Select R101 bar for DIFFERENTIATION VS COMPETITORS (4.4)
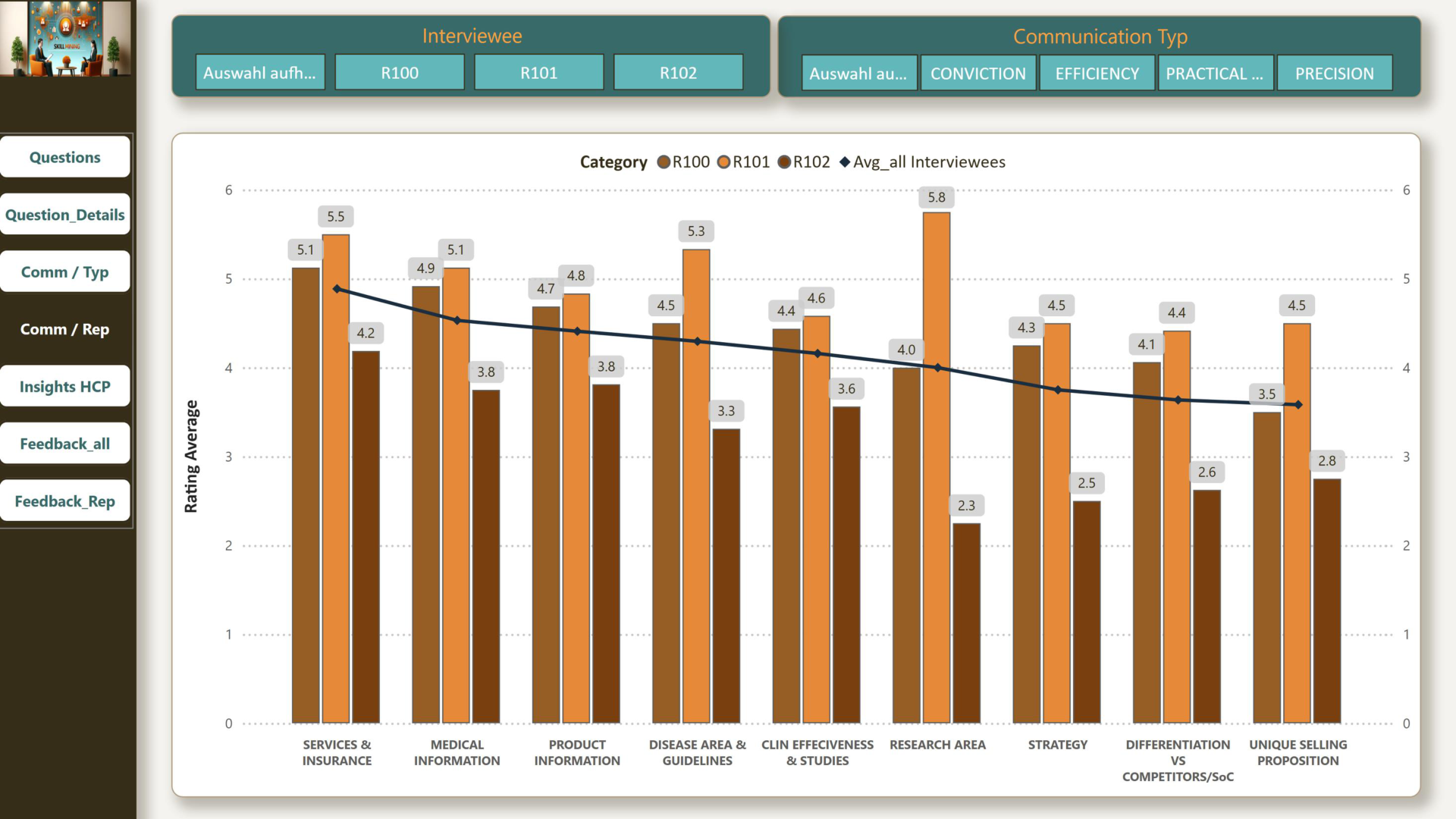This screenshot has width=1456, height=819. pyautogui.click(x=1177, y=527)
